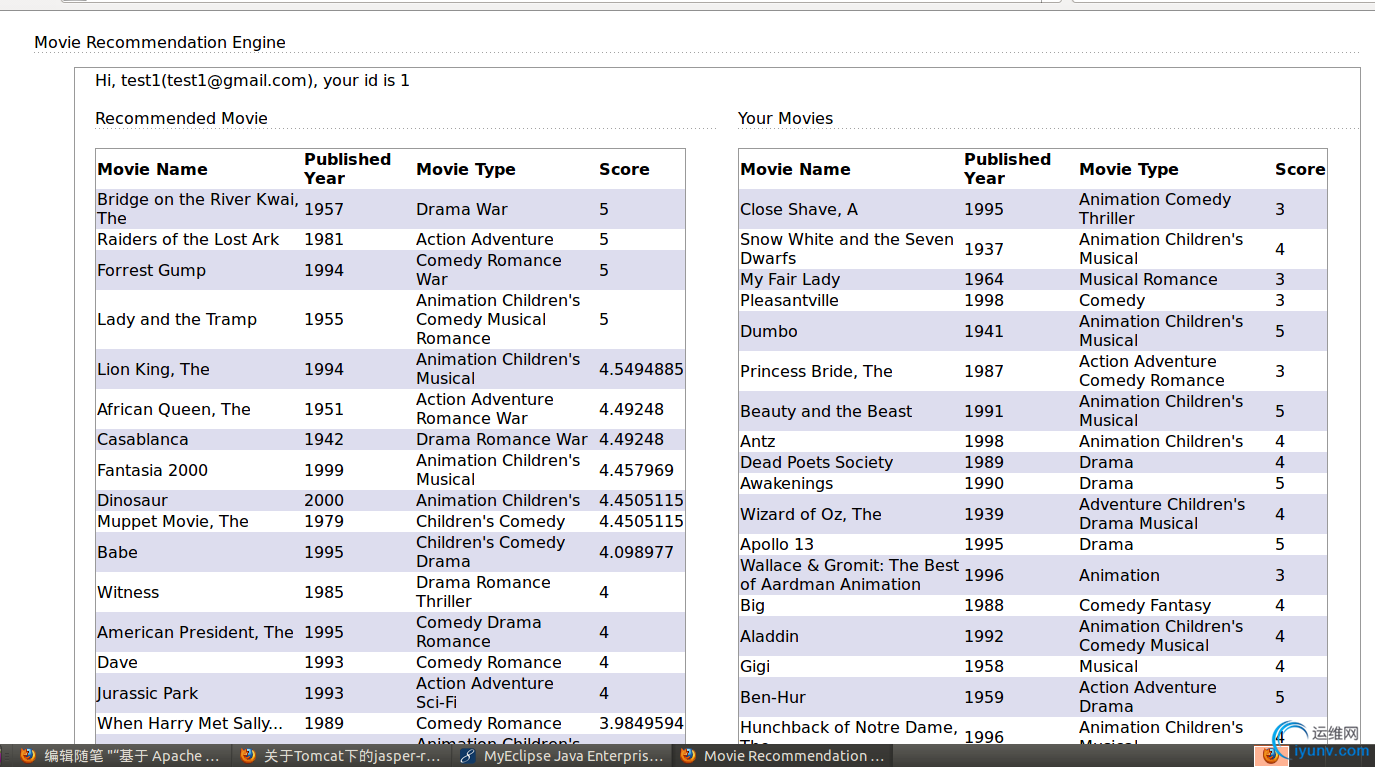Select the Aladdin movie name
Screen dimensions: 1375x767
[x=769, y=636]
